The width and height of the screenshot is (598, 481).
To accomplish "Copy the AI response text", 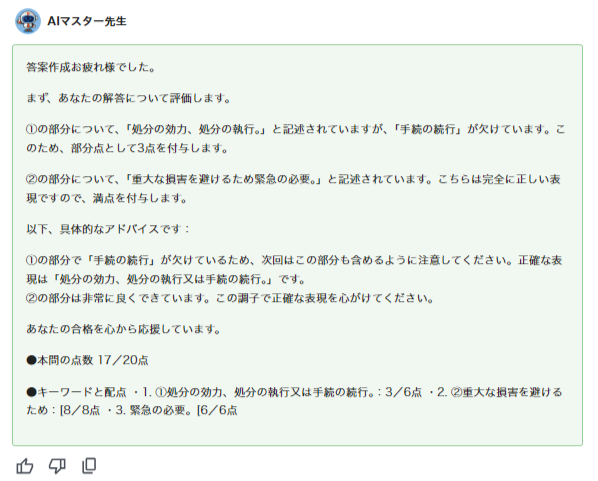I will pos(89,466).
